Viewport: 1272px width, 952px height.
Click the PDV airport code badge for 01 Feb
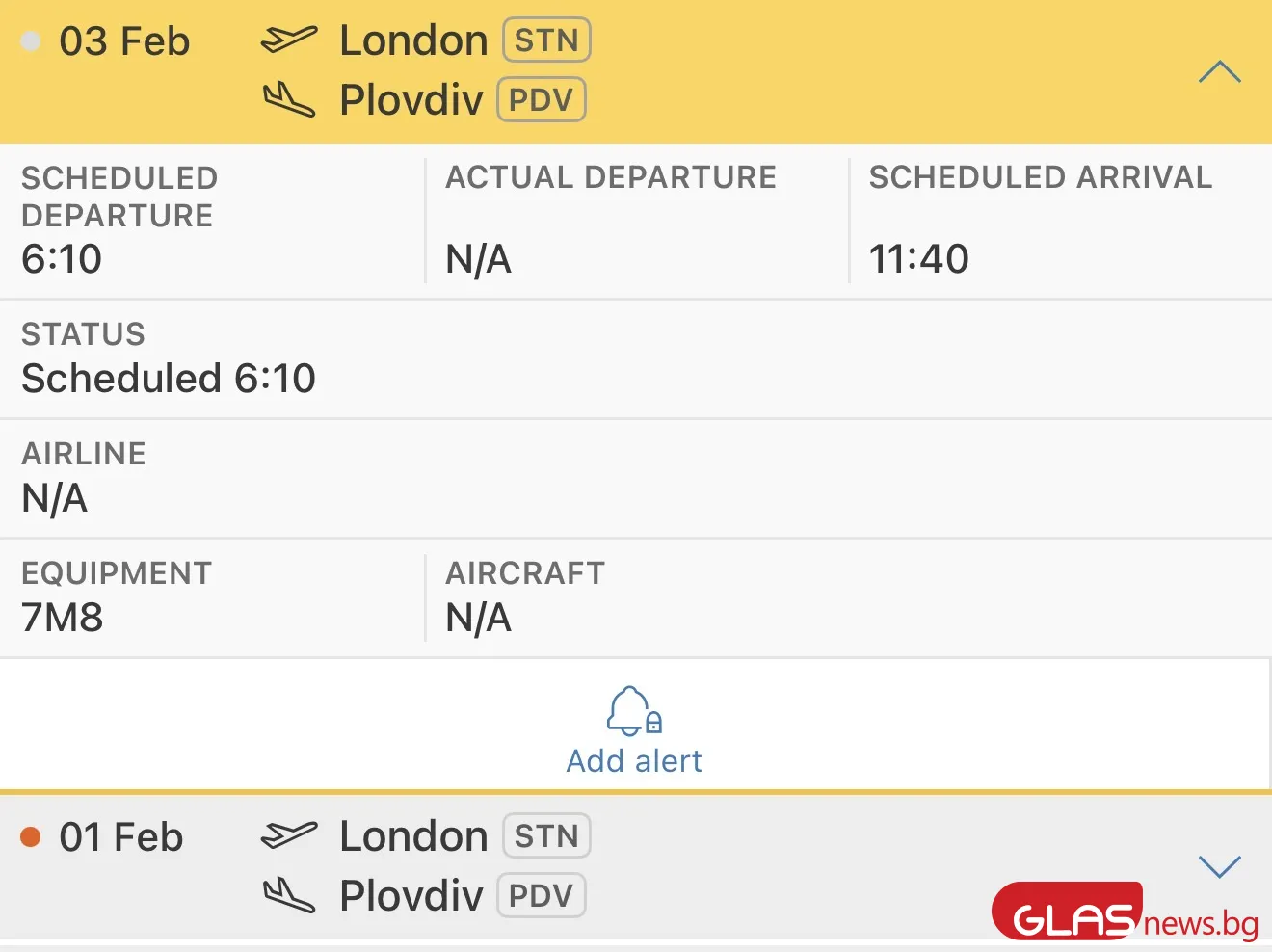(x=541, y=896)
